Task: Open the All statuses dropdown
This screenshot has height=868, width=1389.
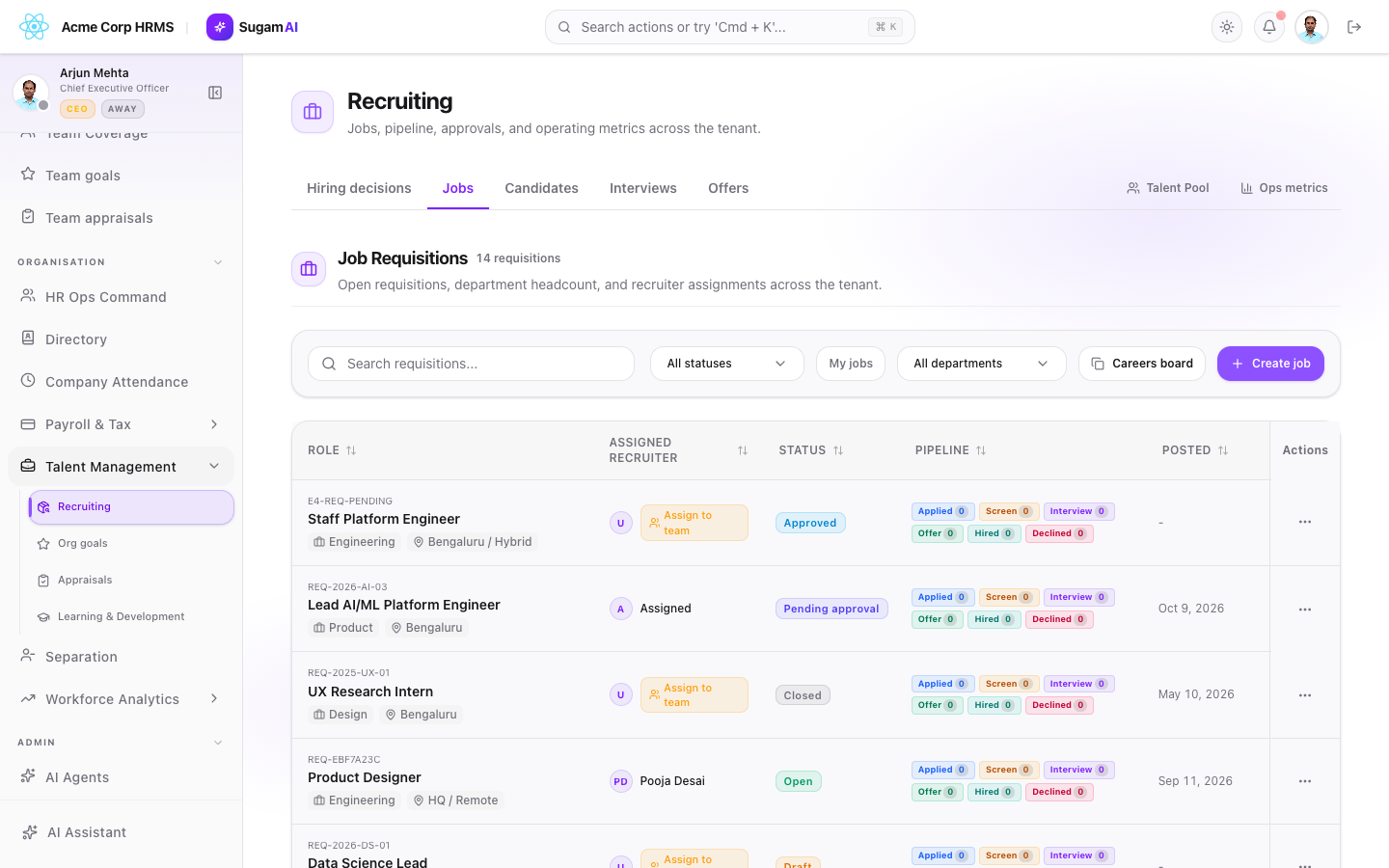Action: (727, 364)
